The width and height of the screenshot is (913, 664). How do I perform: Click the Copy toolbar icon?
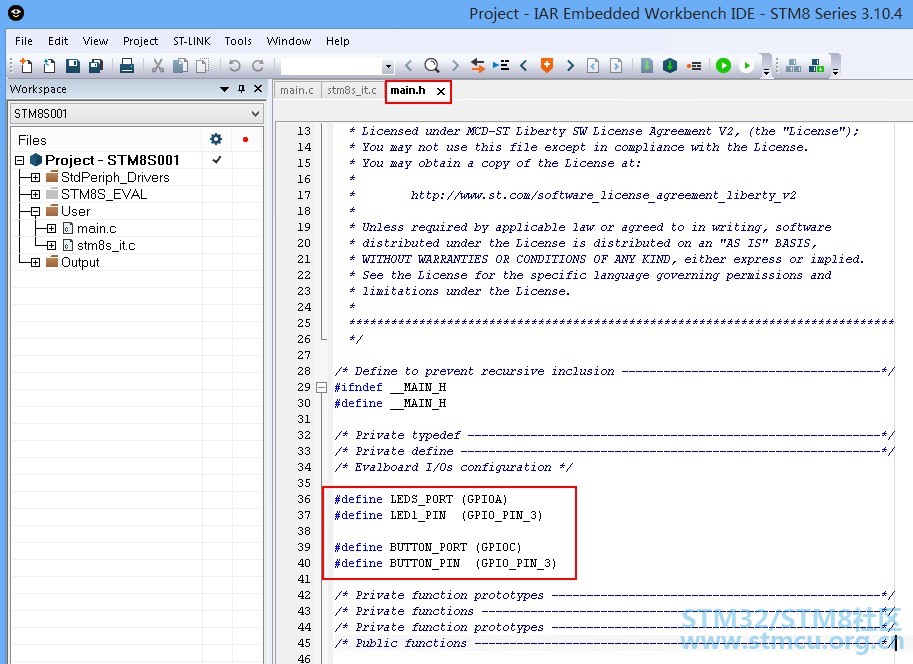181,65
